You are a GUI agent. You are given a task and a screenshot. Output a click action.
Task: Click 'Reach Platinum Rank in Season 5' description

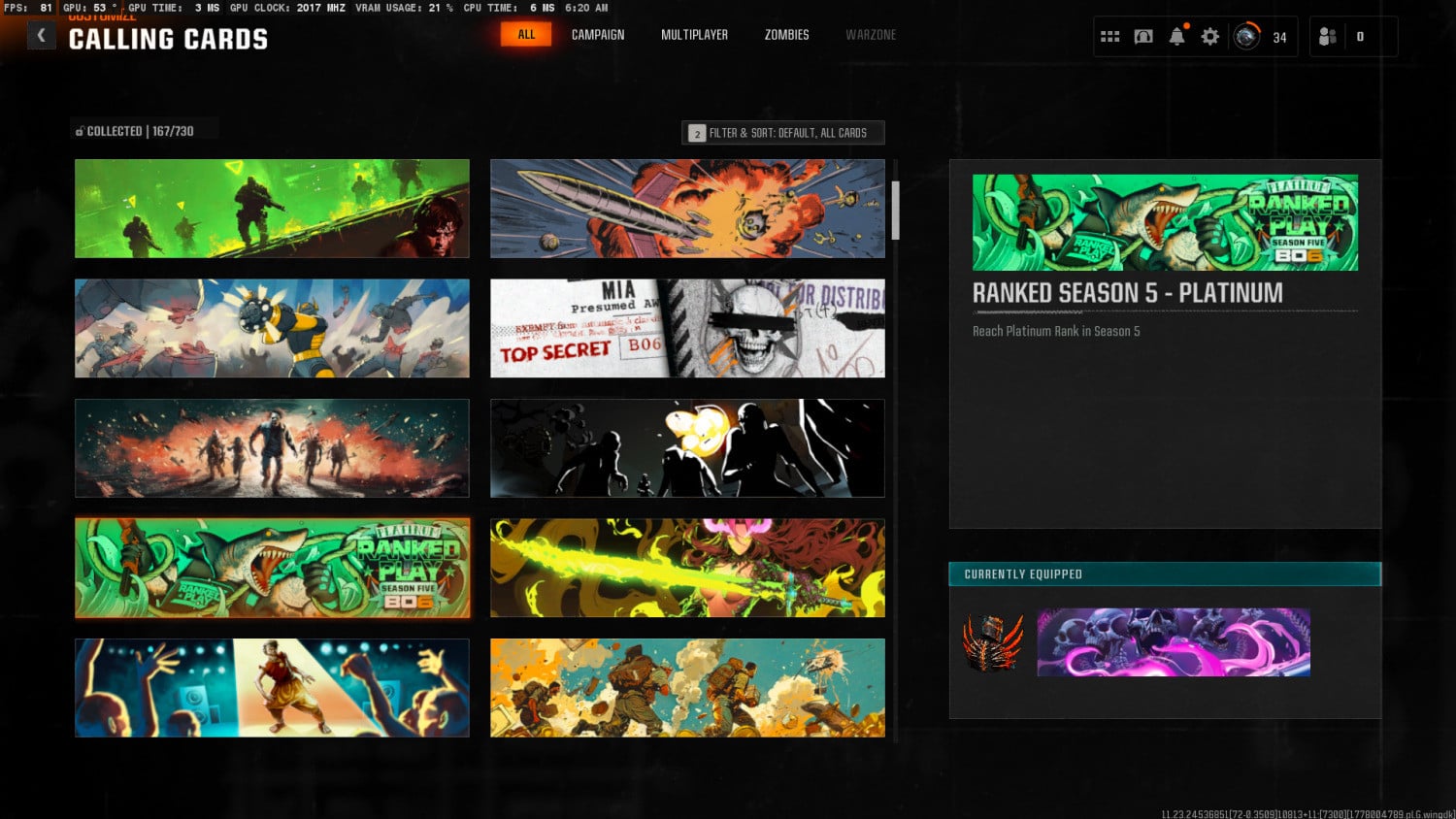1056,331
